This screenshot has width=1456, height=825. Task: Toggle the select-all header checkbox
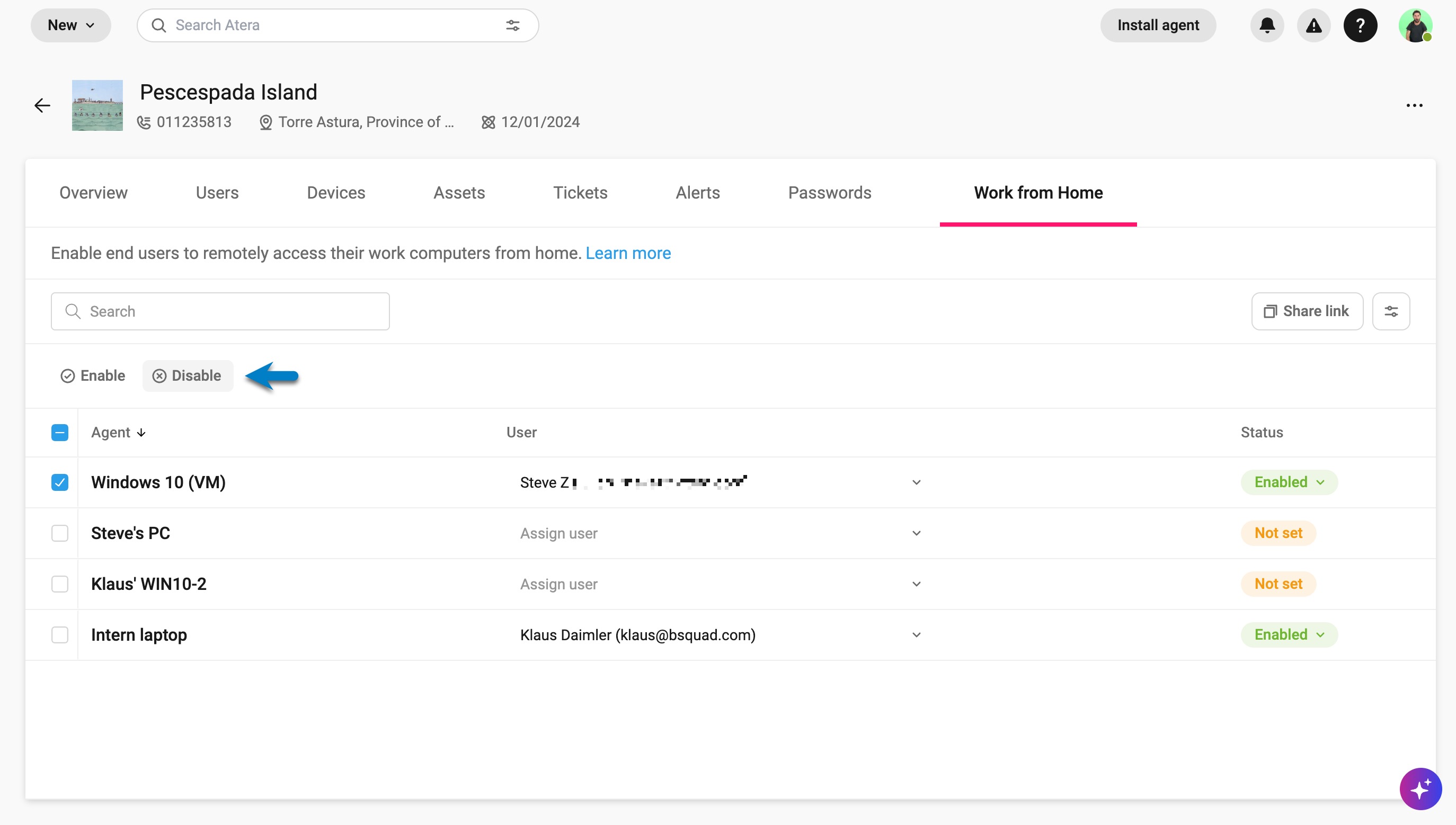point(59,432)
